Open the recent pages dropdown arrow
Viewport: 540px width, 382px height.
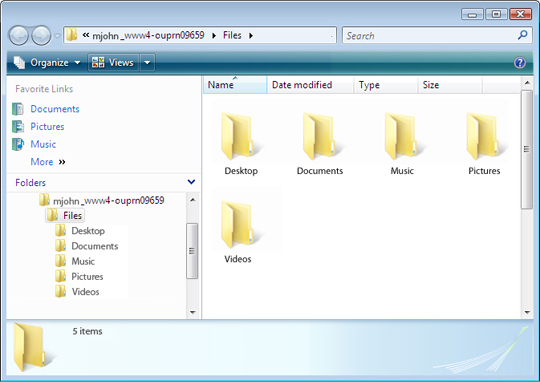[58, 36]
